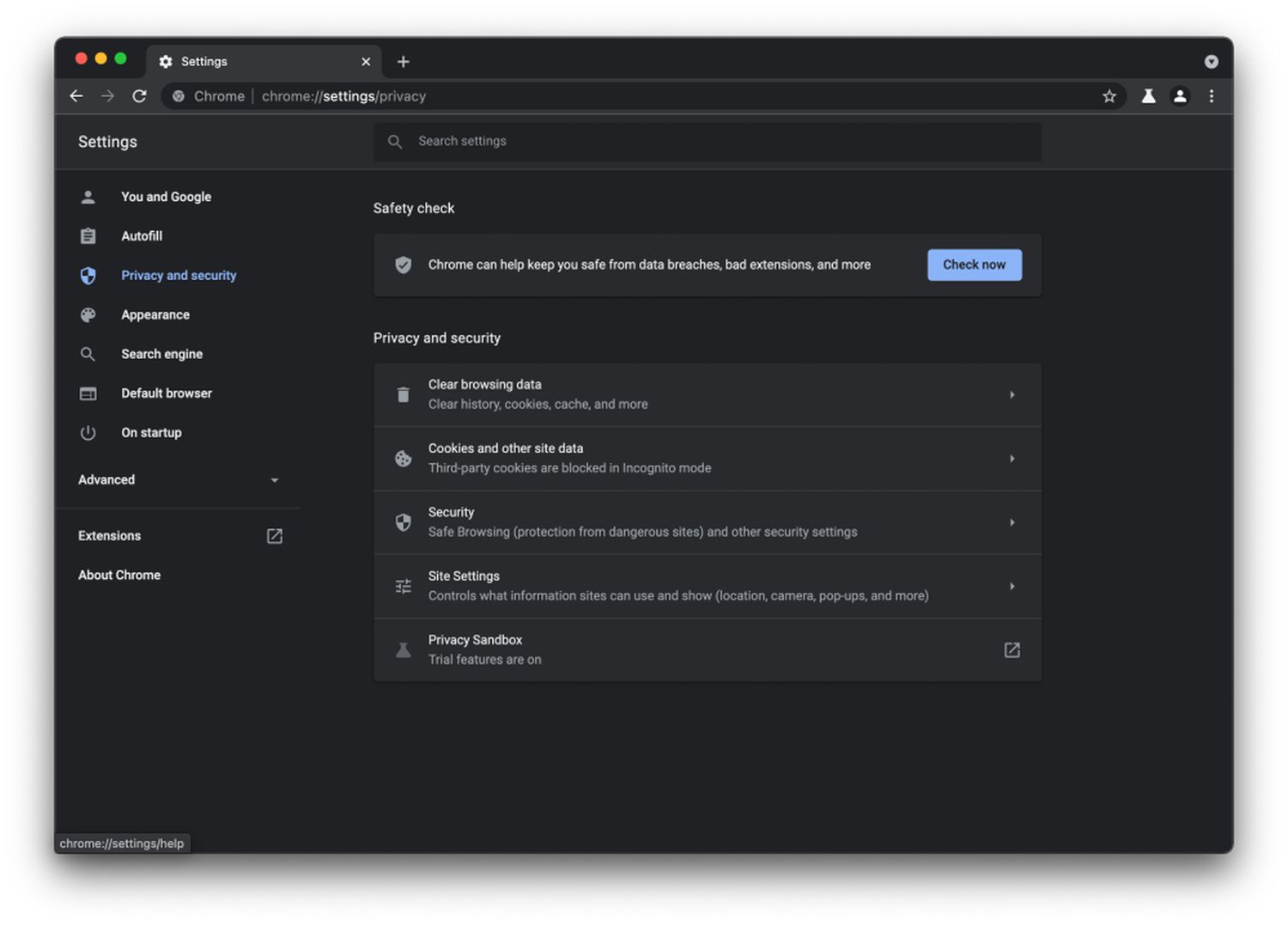The image size is (1288, 926).
Task: Reload the page with refresh icon
Action: 139,96
